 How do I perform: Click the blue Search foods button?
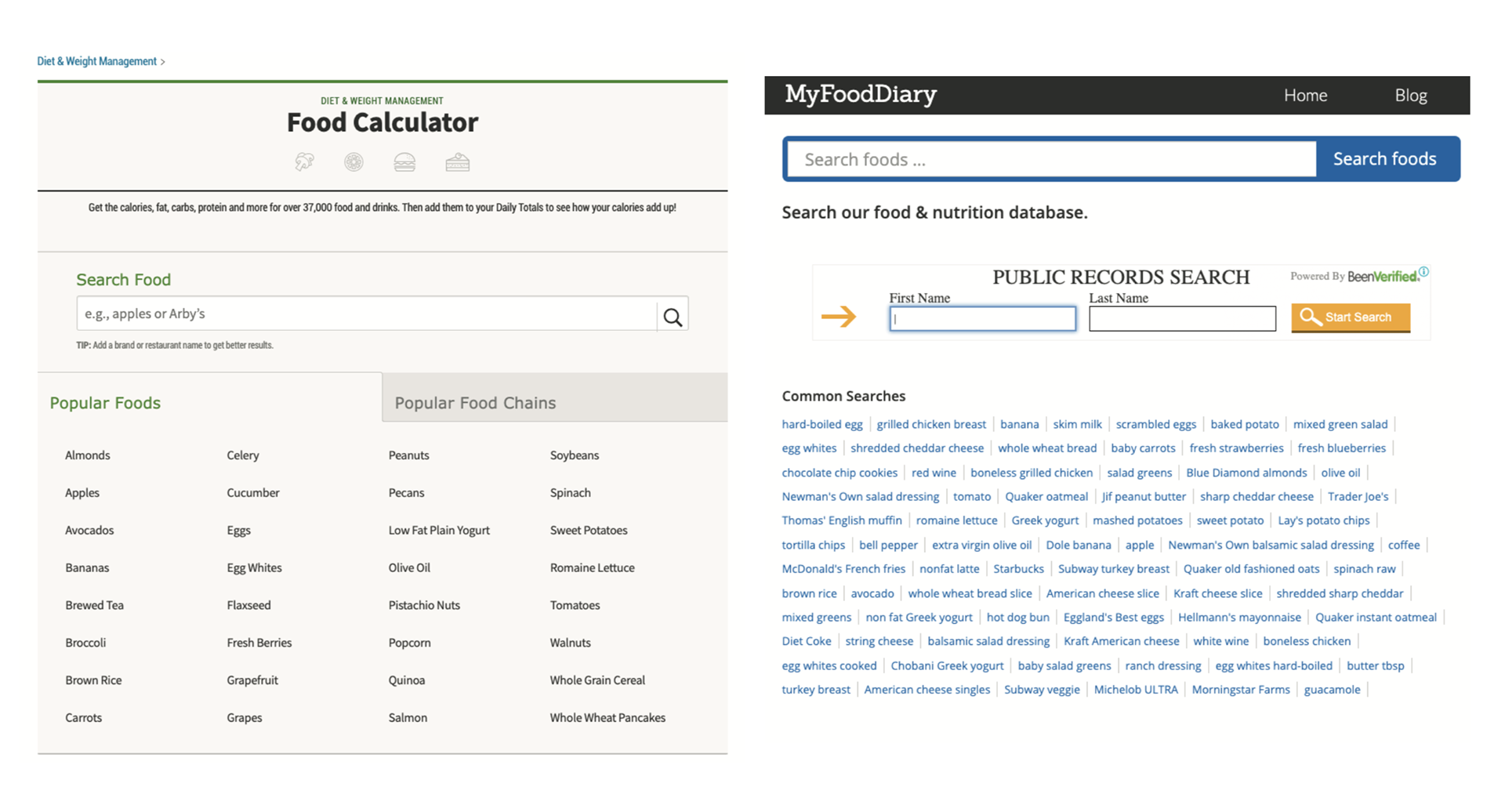[1385, 159]
